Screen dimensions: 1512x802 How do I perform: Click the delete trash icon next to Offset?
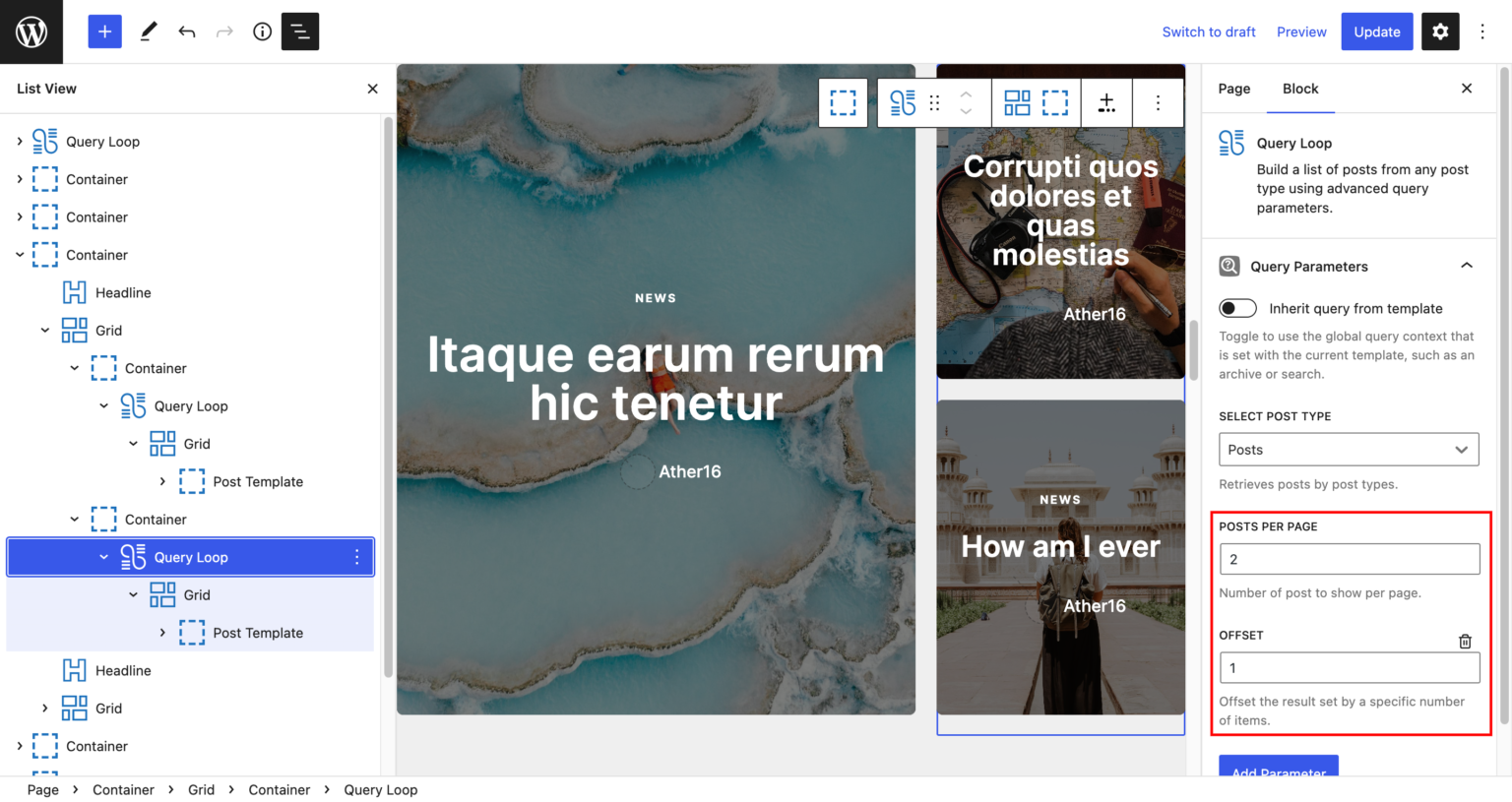tap(1465, 641)
